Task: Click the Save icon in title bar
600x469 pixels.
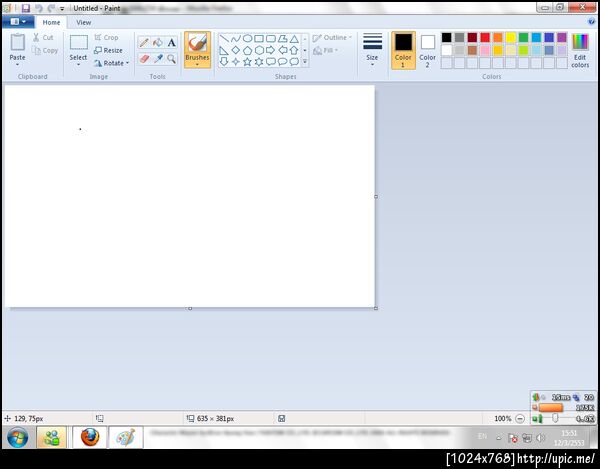Action: [26, 8]
